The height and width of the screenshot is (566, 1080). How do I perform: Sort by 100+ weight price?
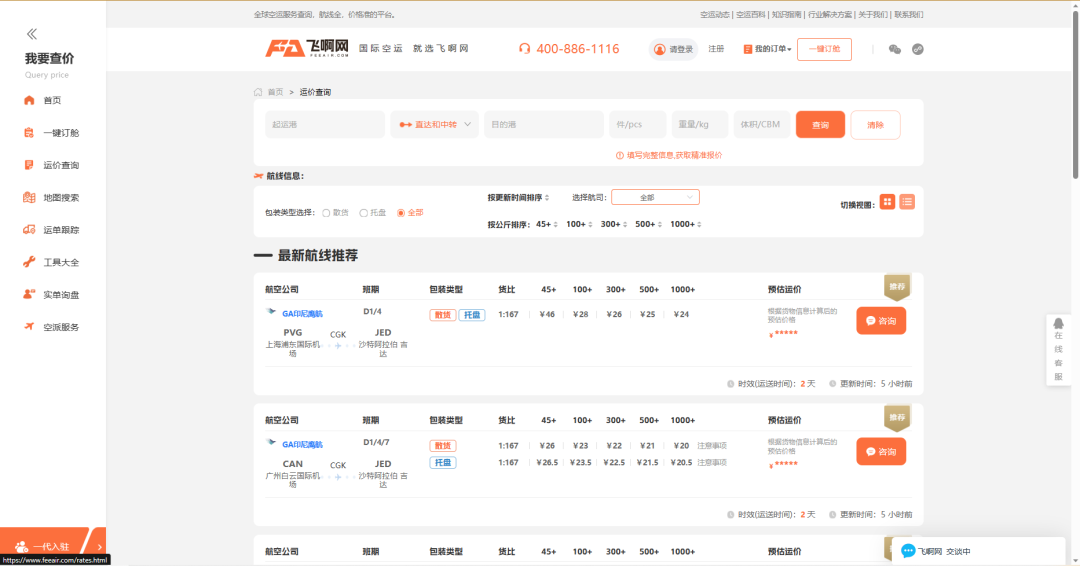[x=579, y=224]
